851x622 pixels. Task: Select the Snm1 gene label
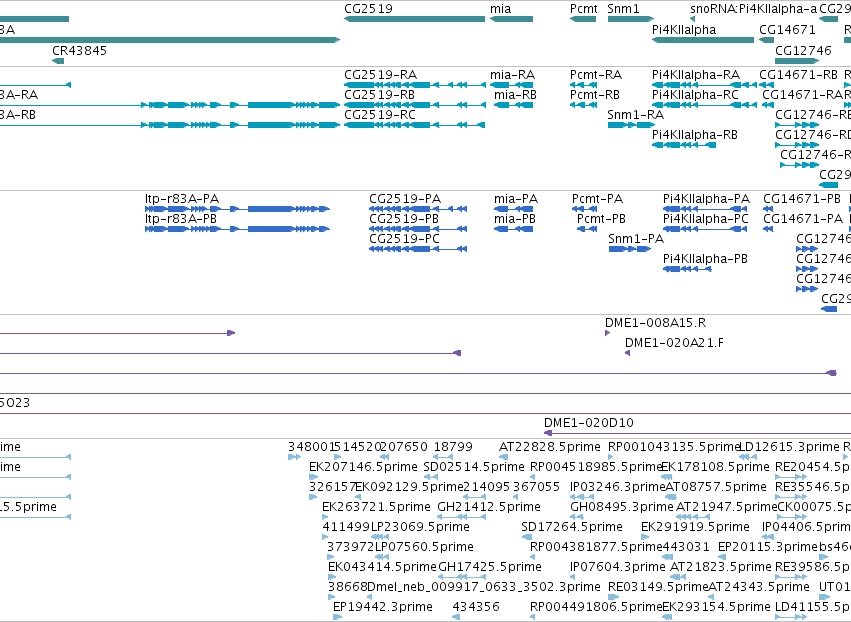pyautogui.click(x=623, y=9)
